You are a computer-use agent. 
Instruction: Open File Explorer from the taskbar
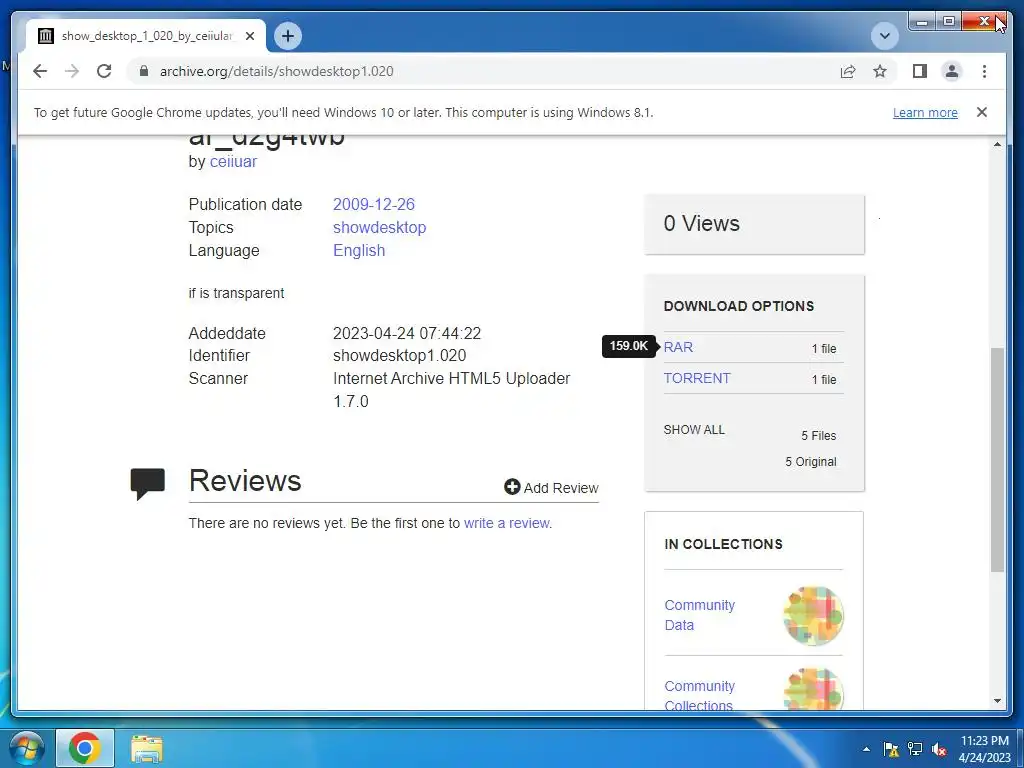click(147, 749)
